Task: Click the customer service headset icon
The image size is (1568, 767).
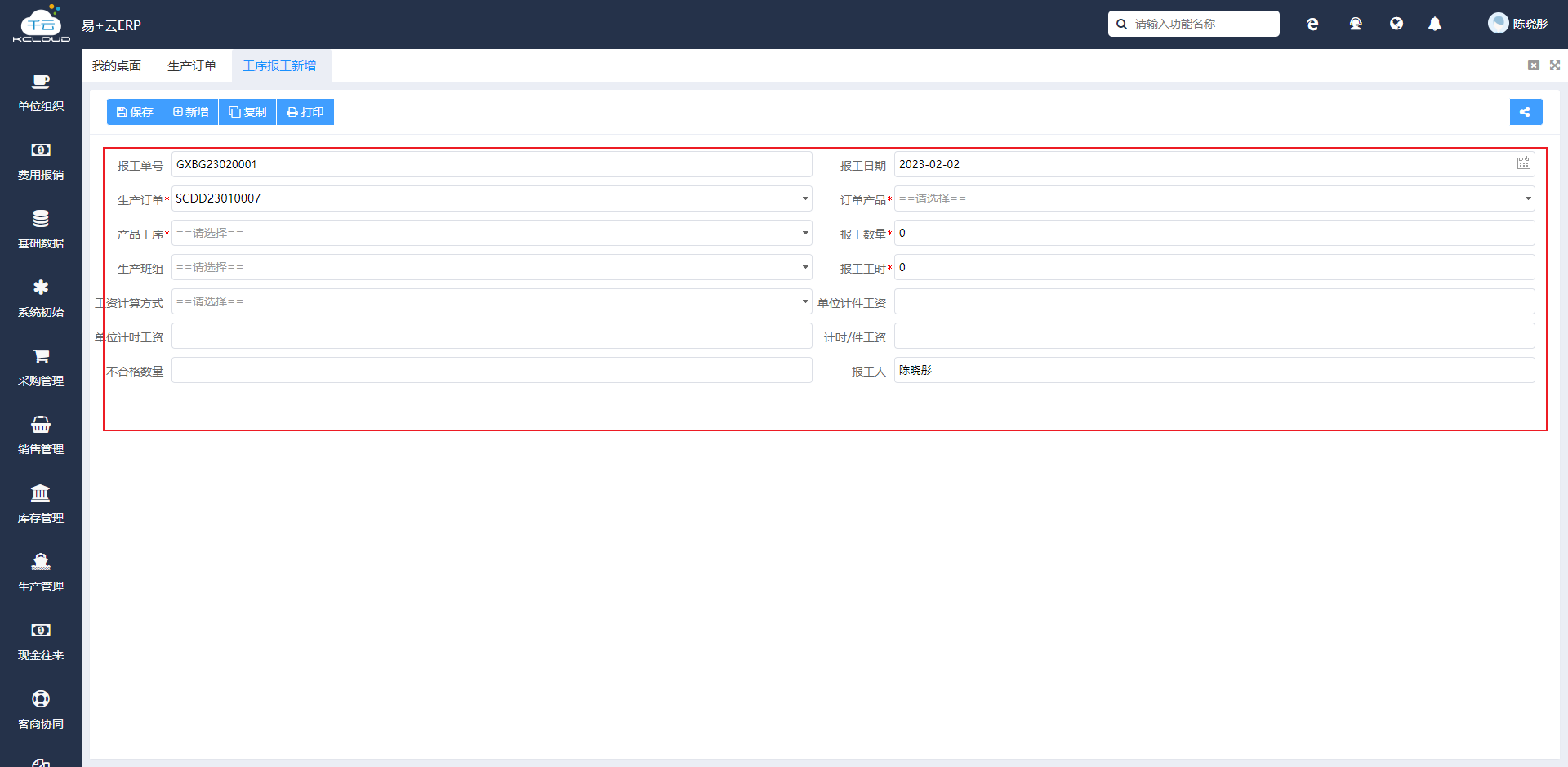Action: [1356, 25]
